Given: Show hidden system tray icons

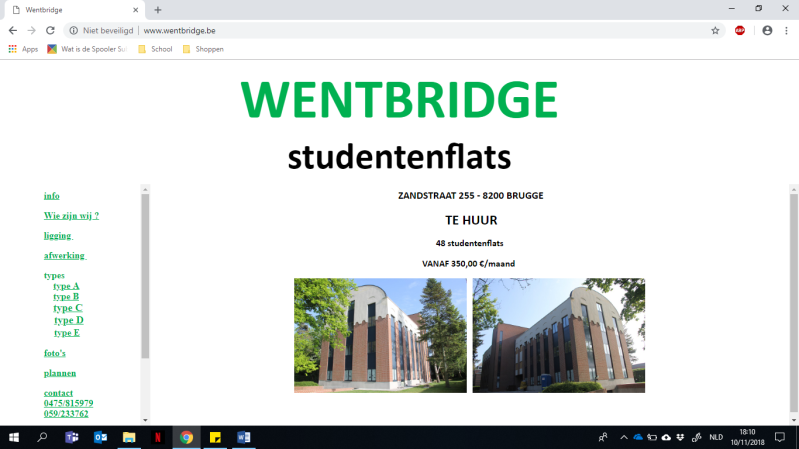Looking at the screenshot, I should coord(624,437).
